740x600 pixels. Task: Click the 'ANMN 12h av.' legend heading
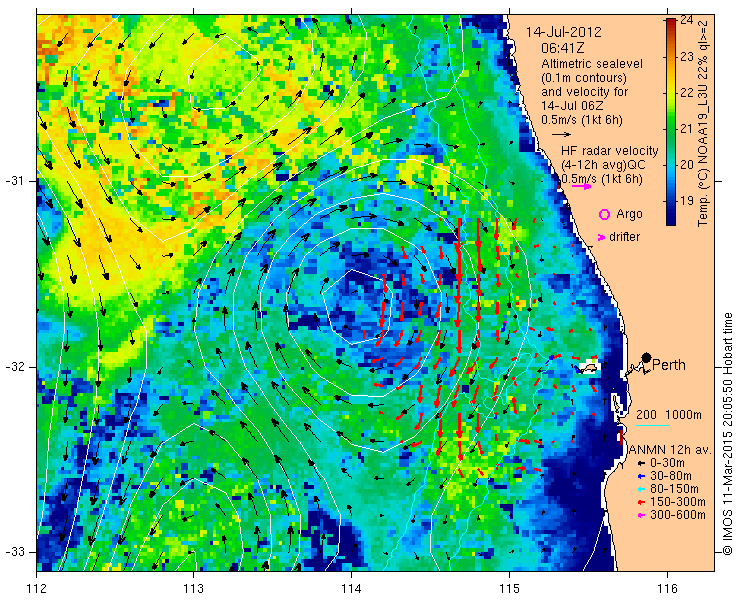[x=671, y=450]
